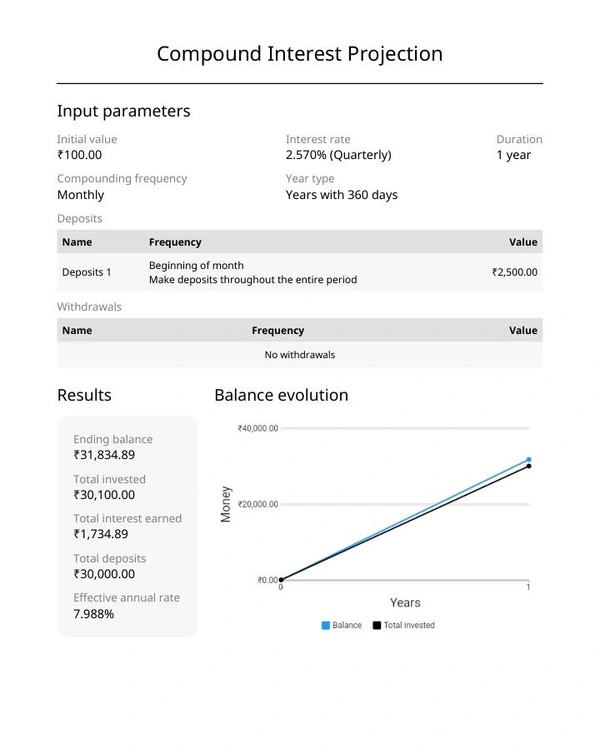Click the blue Balance end data point
600x753 pixels.
[x=529, y=460]
